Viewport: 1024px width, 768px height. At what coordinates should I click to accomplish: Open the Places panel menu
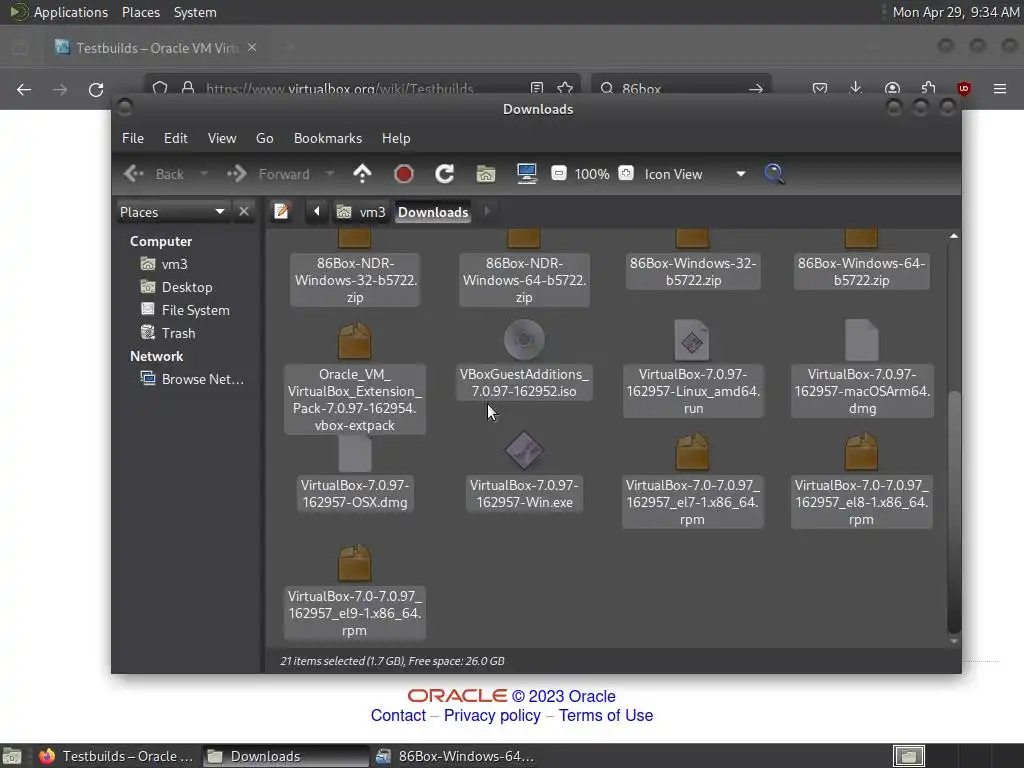(140, 12)
